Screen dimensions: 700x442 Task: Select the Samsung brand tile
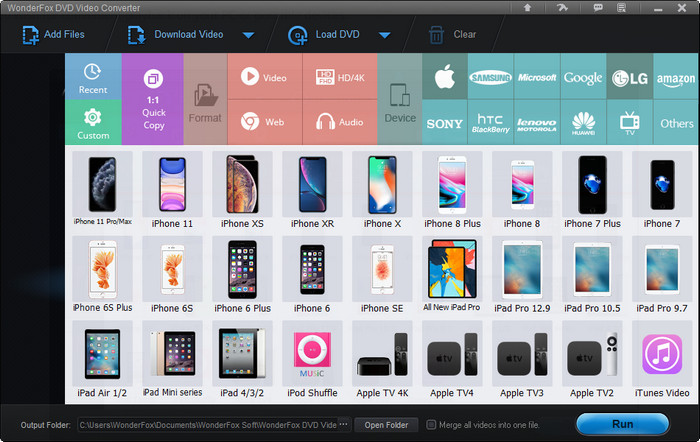tap(491, 76)
